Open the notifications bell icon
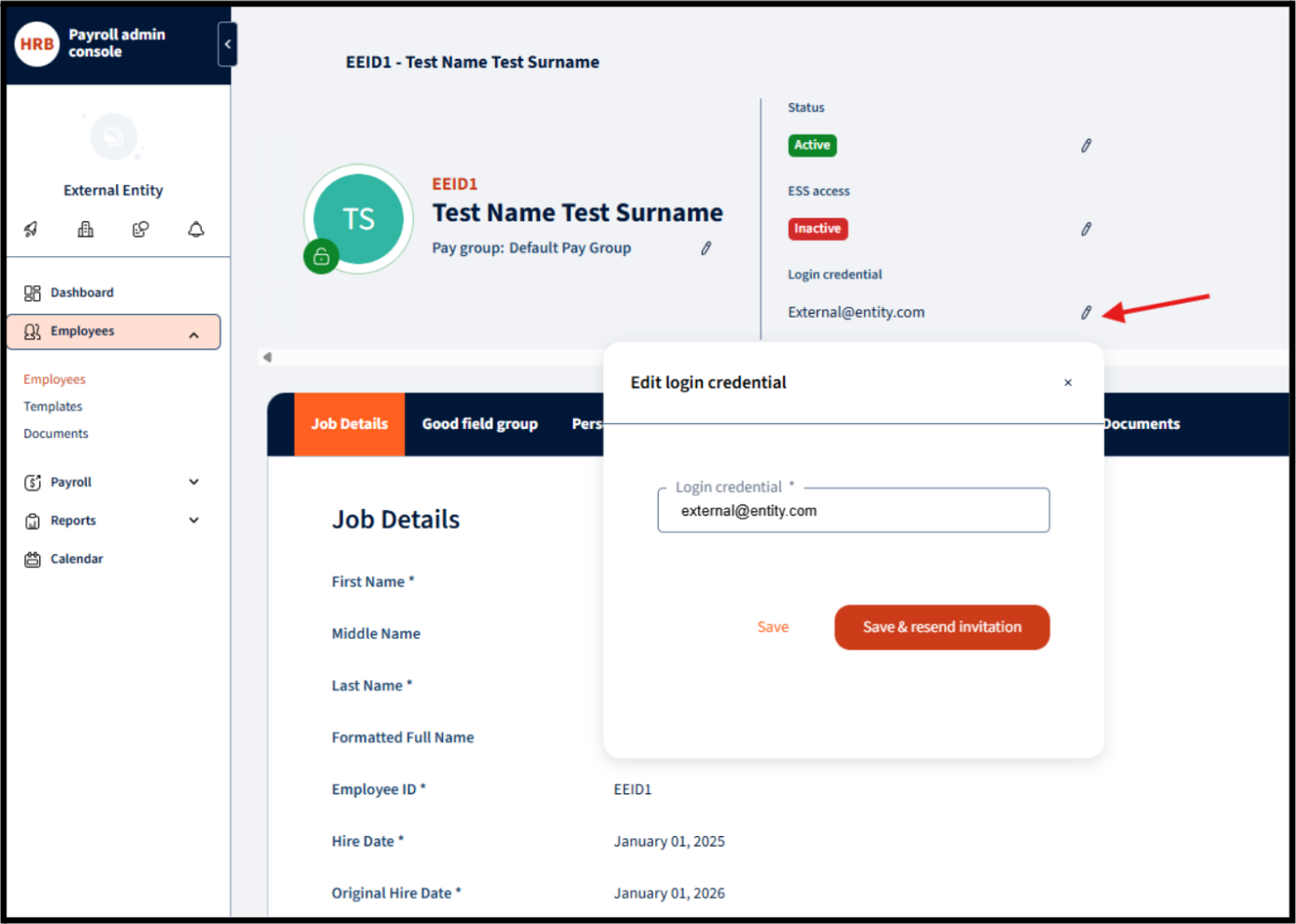 point(195,229)
